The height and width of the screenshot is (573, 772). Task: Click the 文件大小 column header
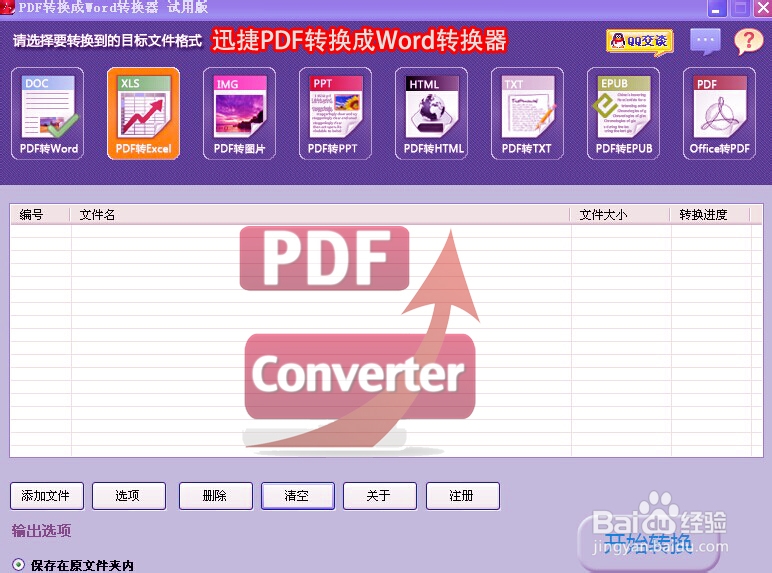[x=620, y=215]
